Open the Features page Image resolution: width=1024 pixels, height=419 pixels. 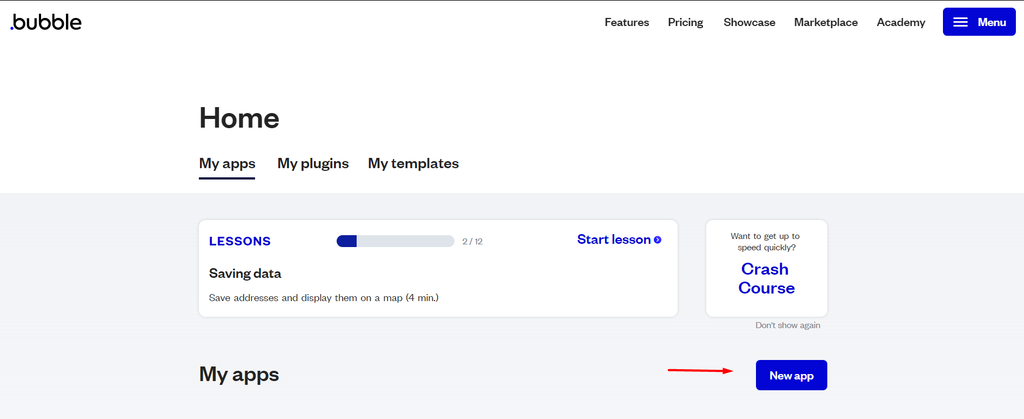point(626,22)
